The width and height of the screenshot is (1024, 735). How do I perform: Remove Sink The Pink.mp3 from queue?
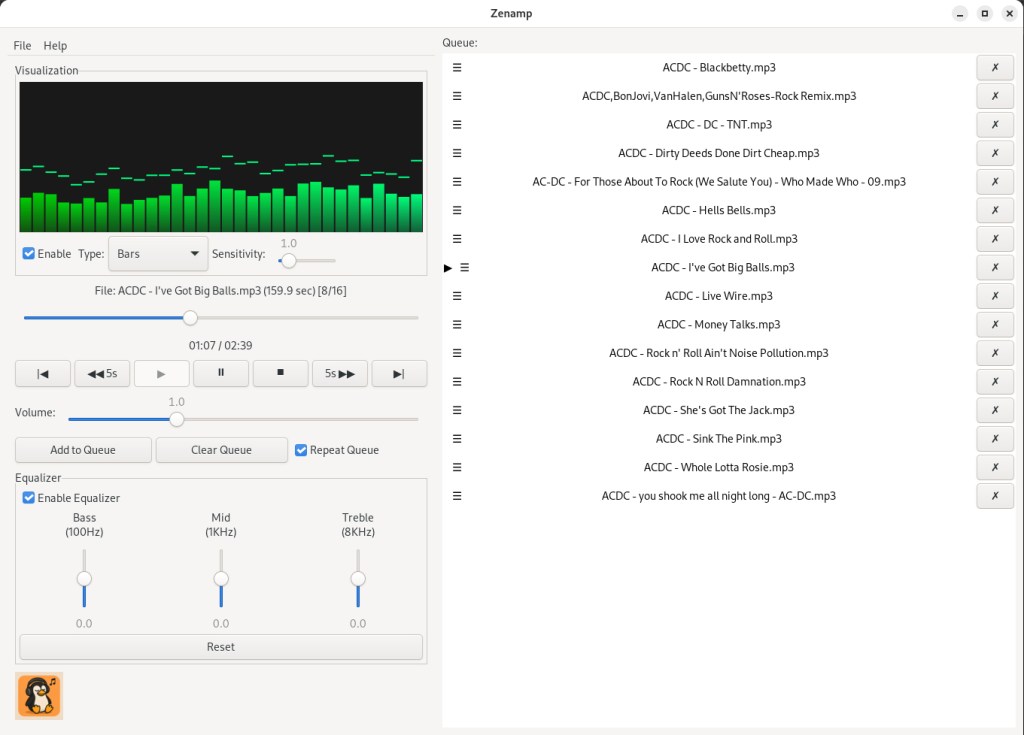(x=995, y=438)
